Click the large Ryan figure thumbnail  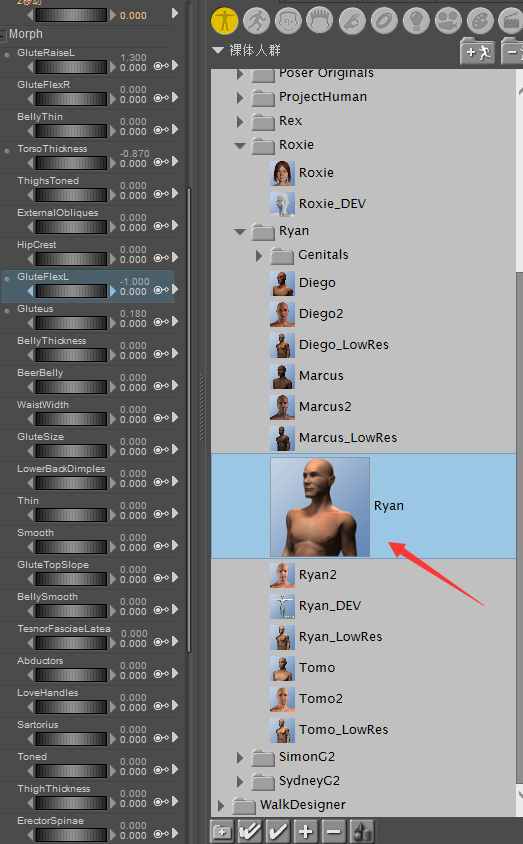click(320, 507)
